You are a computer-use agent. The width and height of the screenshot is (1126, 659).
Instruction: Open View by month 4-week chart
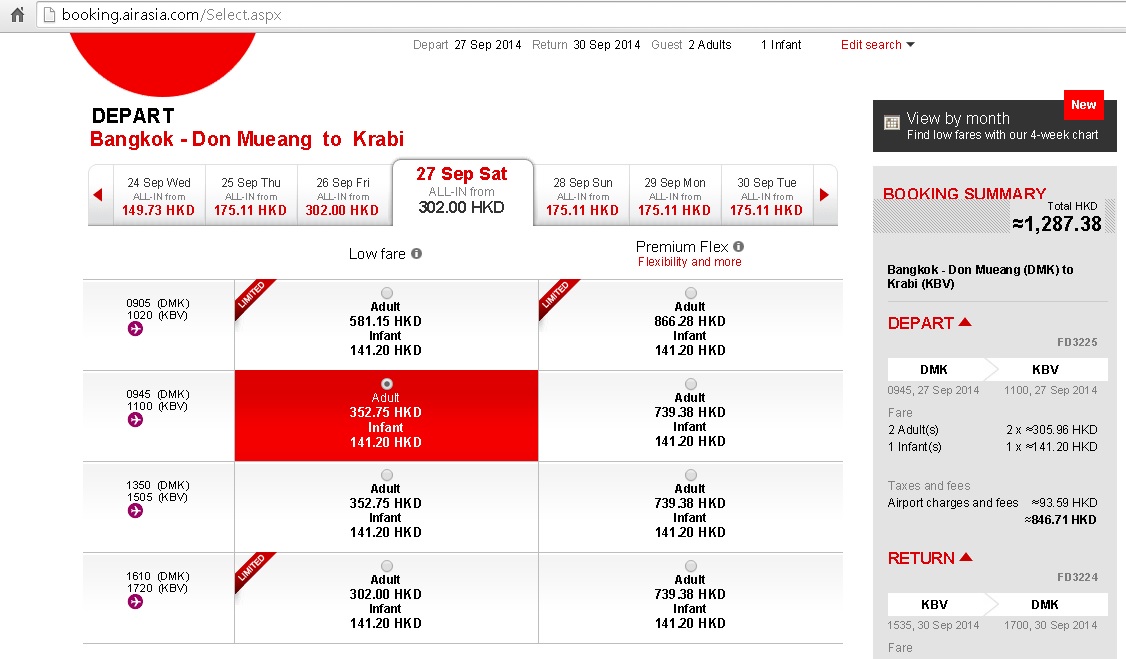992,126
